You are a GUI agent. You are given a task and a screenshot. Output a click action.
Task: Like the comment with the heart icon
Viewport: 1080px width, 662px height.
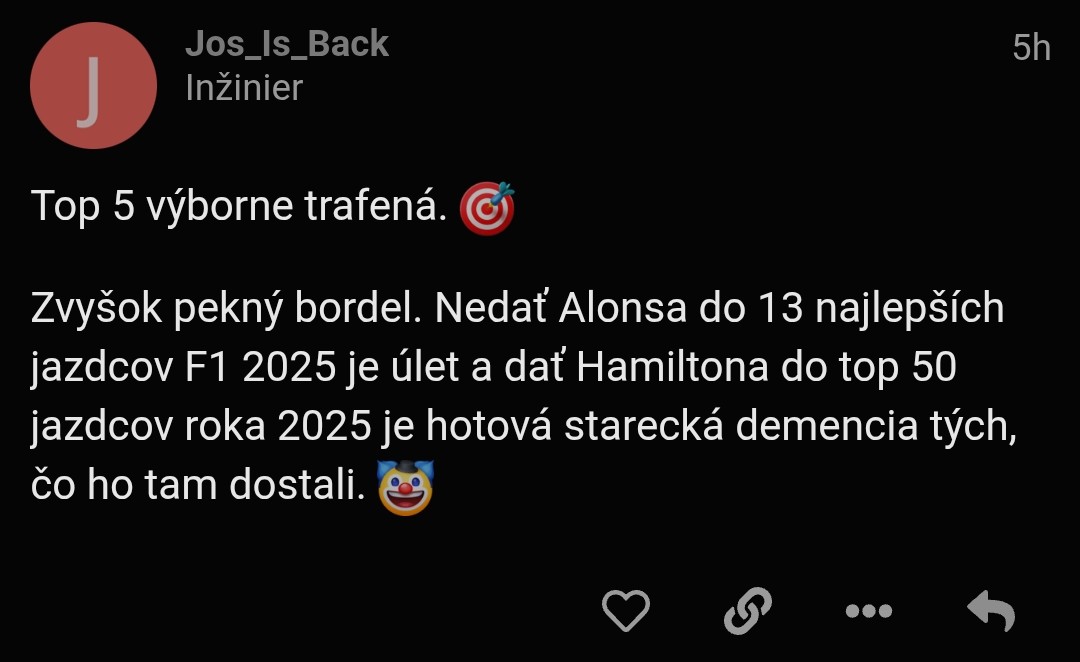coord(625,610)
